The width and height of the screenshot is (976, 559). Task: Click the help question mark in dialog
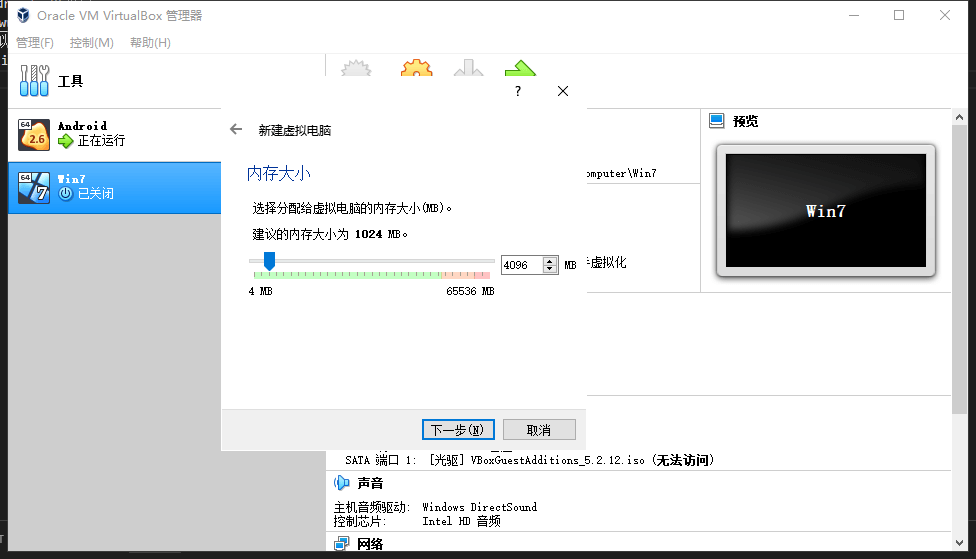click(517, 91)
